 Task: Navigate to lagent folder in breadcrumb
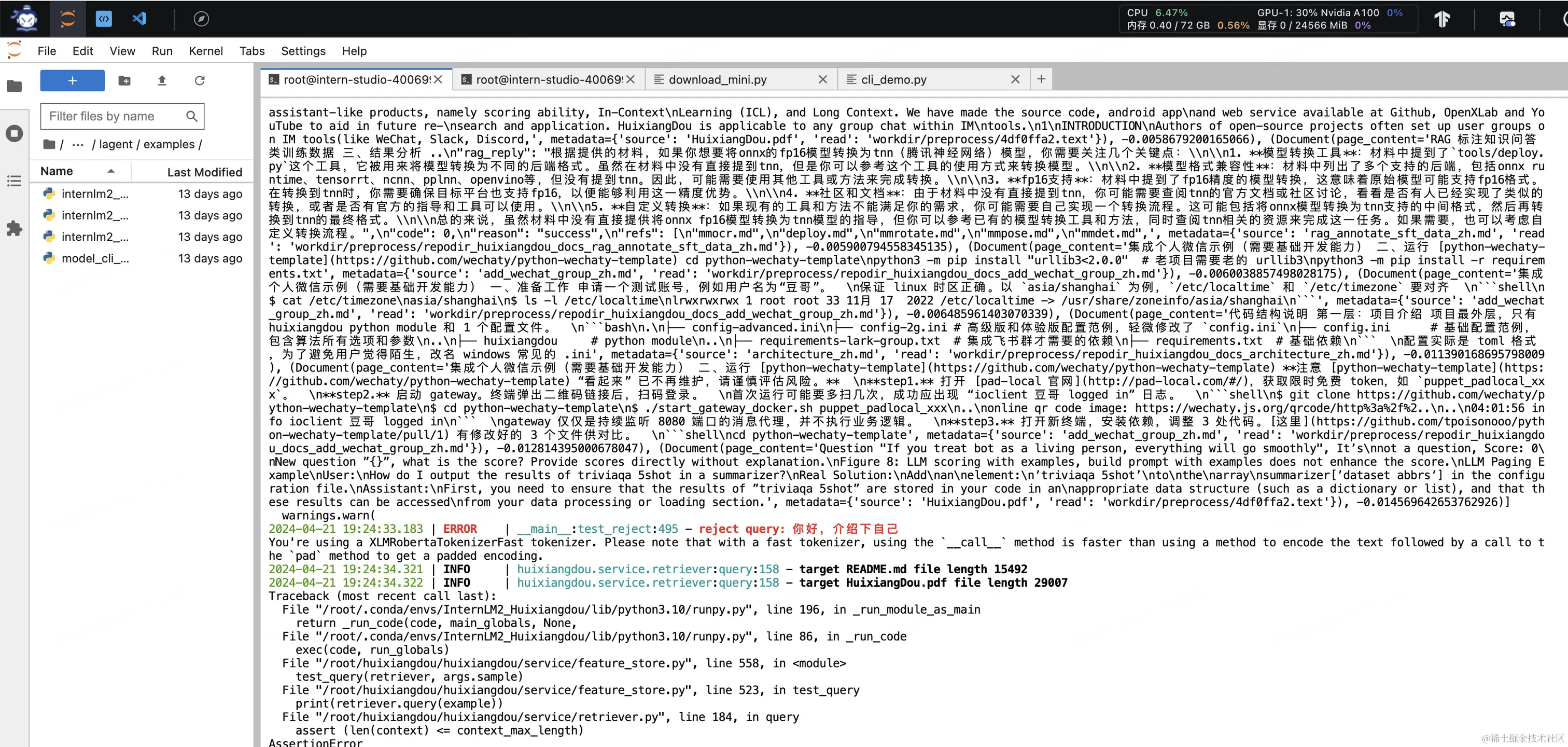(x=116, y=144)
